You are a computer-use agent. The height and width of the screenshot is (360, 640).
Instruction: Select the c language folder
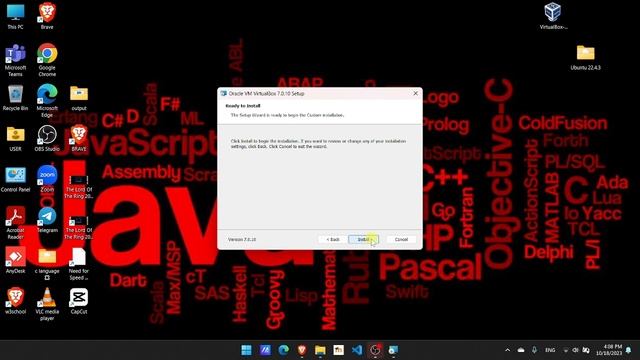click(47, 264)
